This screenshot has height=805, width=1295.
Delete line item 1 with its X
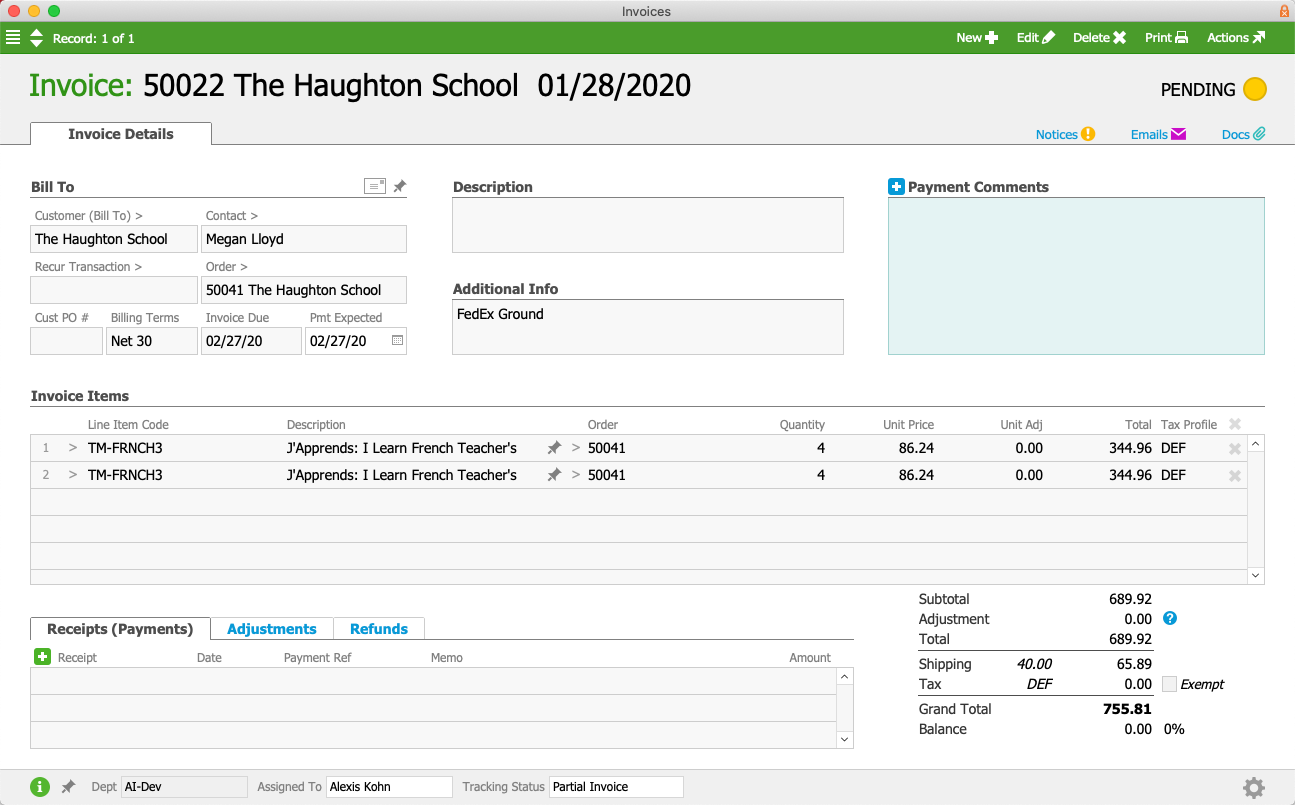1235,449
